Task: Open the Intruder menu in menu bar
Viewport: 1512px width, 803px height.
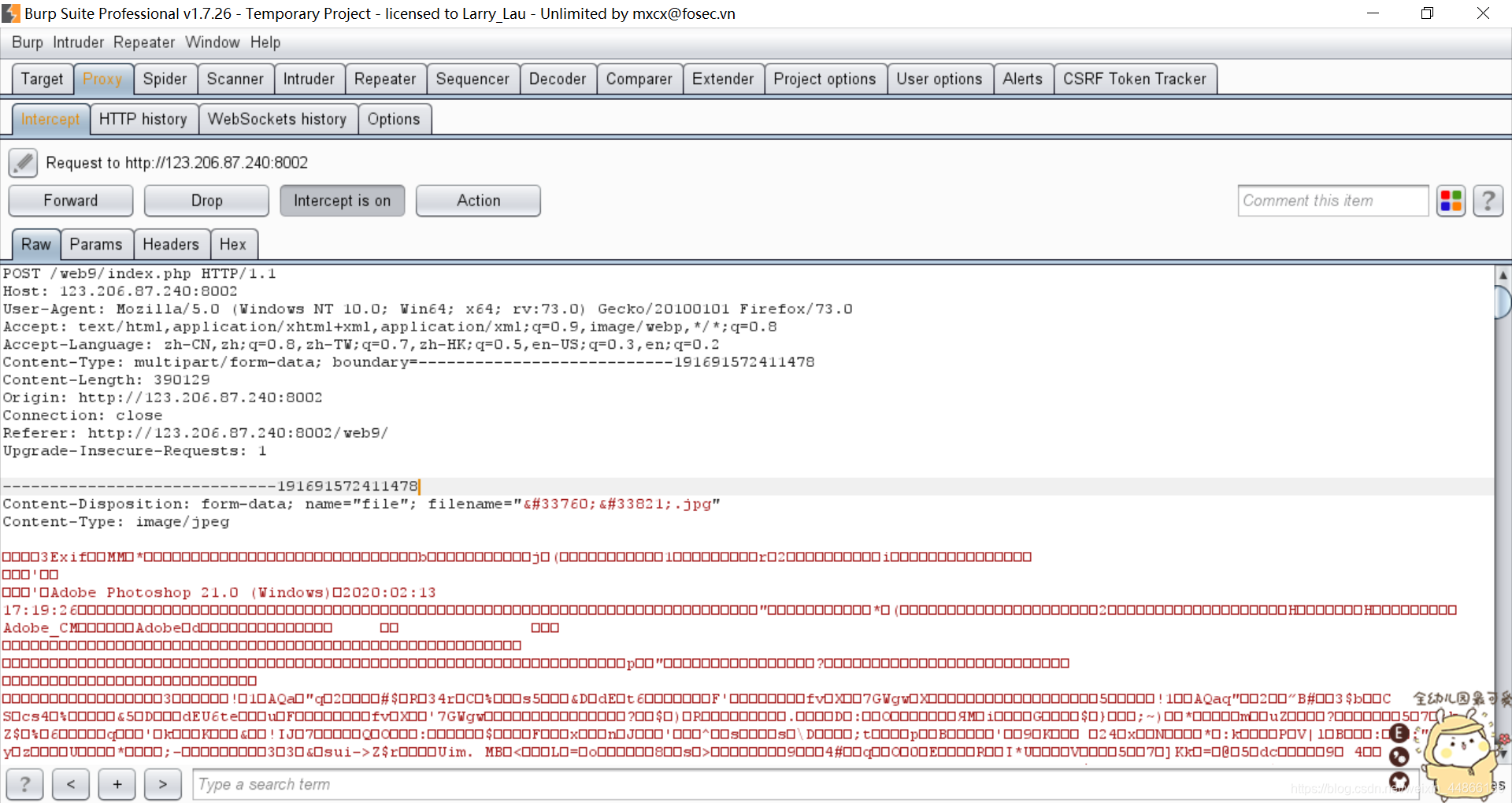Action: [x=79, y=43]
